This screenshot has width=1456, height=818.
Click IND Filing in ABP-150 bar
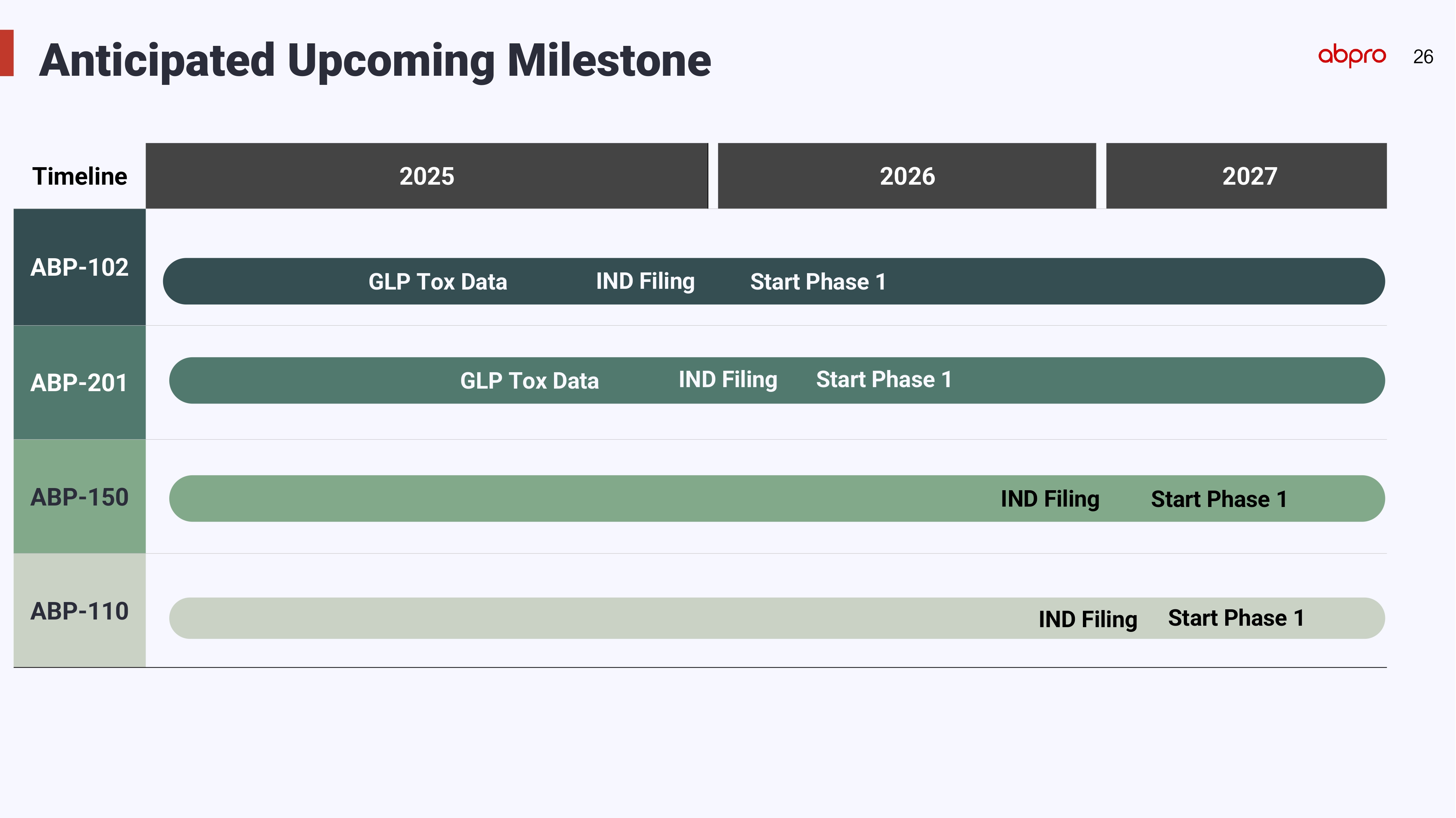(x=1050, y=499)
